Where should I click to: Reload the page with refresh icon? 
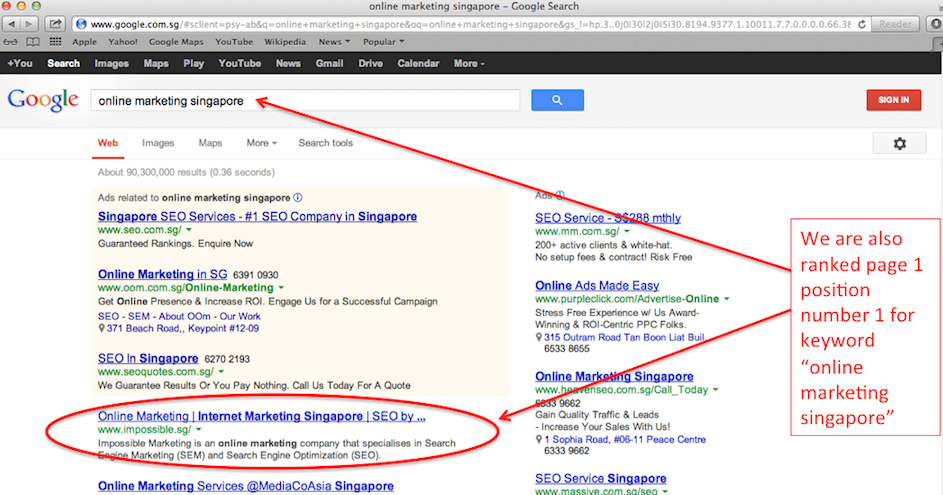pyautogui.click(x=862, y=25)
